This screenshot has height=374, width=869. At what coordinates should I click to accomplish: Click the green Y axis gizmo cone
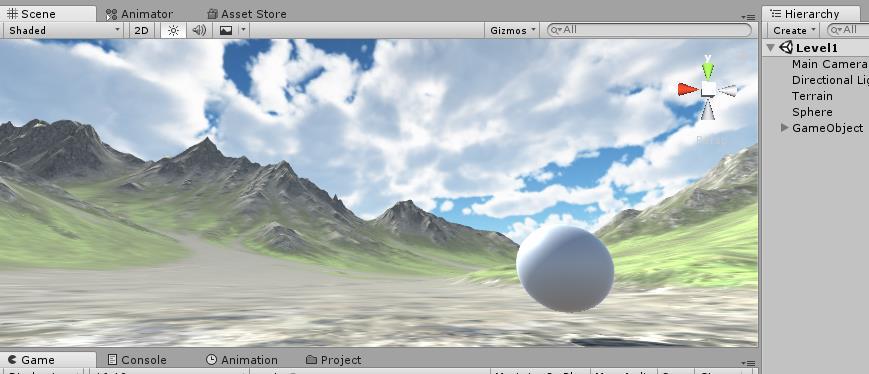tap(708, 69)
